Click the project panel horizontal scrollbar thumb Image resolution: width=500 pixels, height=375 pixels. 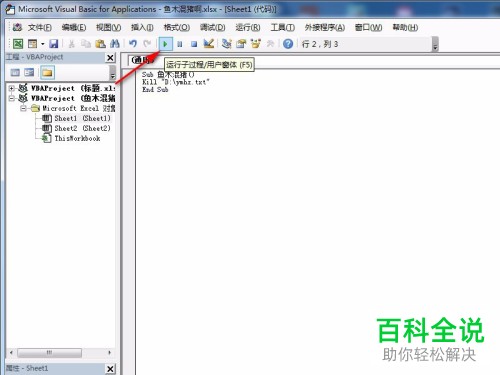[49, 353]
